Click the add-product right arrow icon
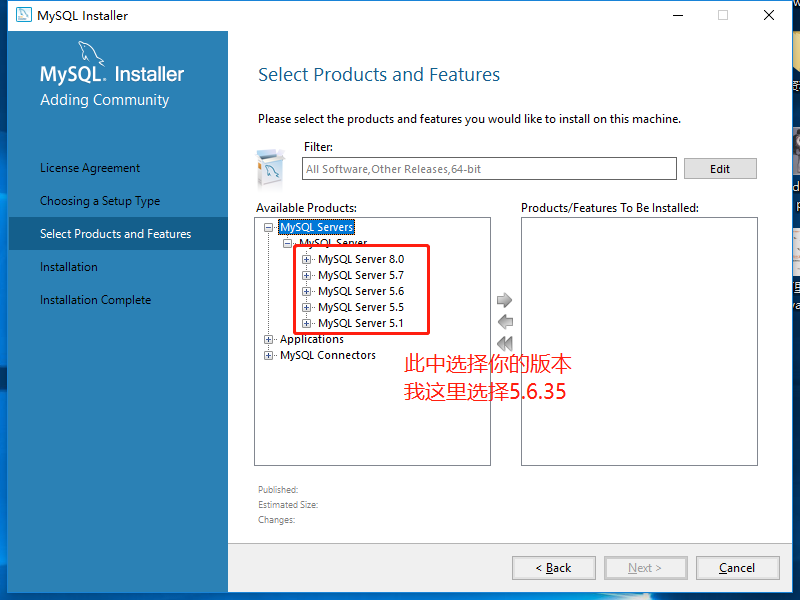Viewport: 800px width, 600px height. click(x=504, y=300)
